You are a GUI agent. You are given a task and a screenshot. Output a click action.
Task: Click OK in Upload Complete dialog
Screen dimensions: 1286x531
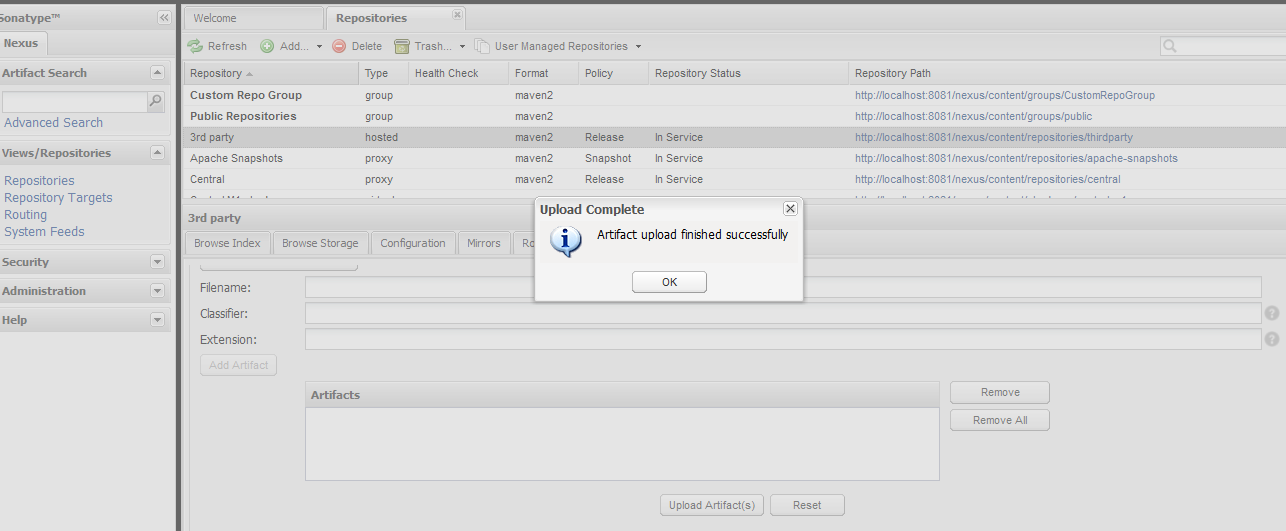669,282
